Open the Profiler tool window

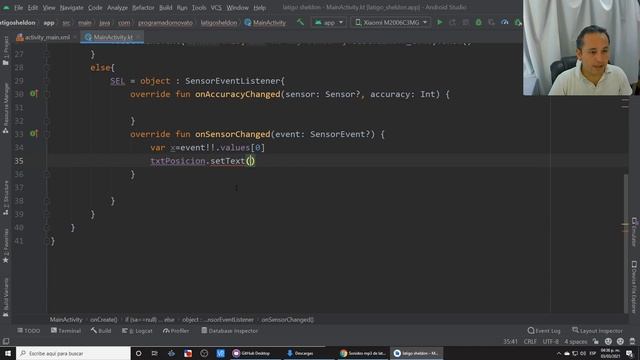point(176,331)
